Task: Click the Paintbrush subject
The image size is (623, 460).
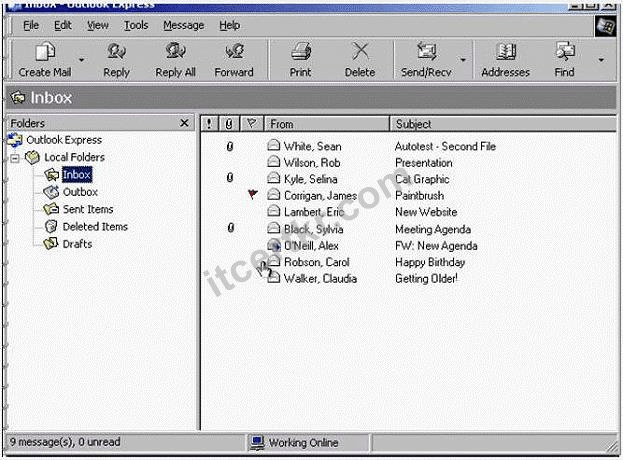Action: [x=420, y=196]
